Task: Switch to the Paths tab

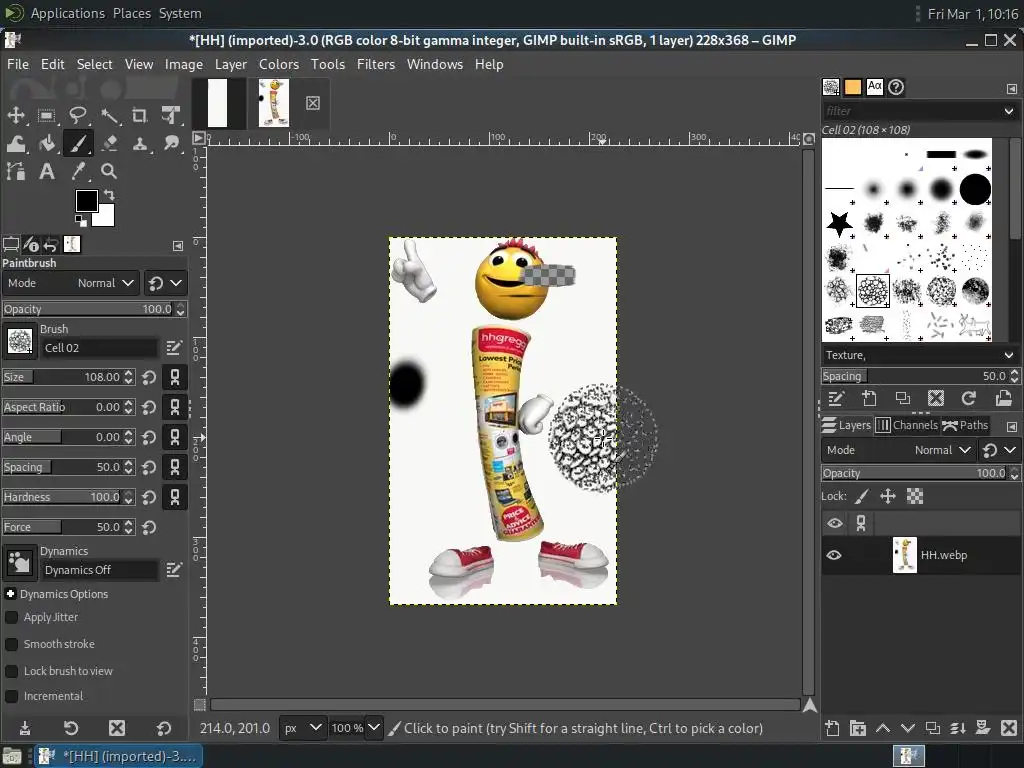Action: click(965, 425)
